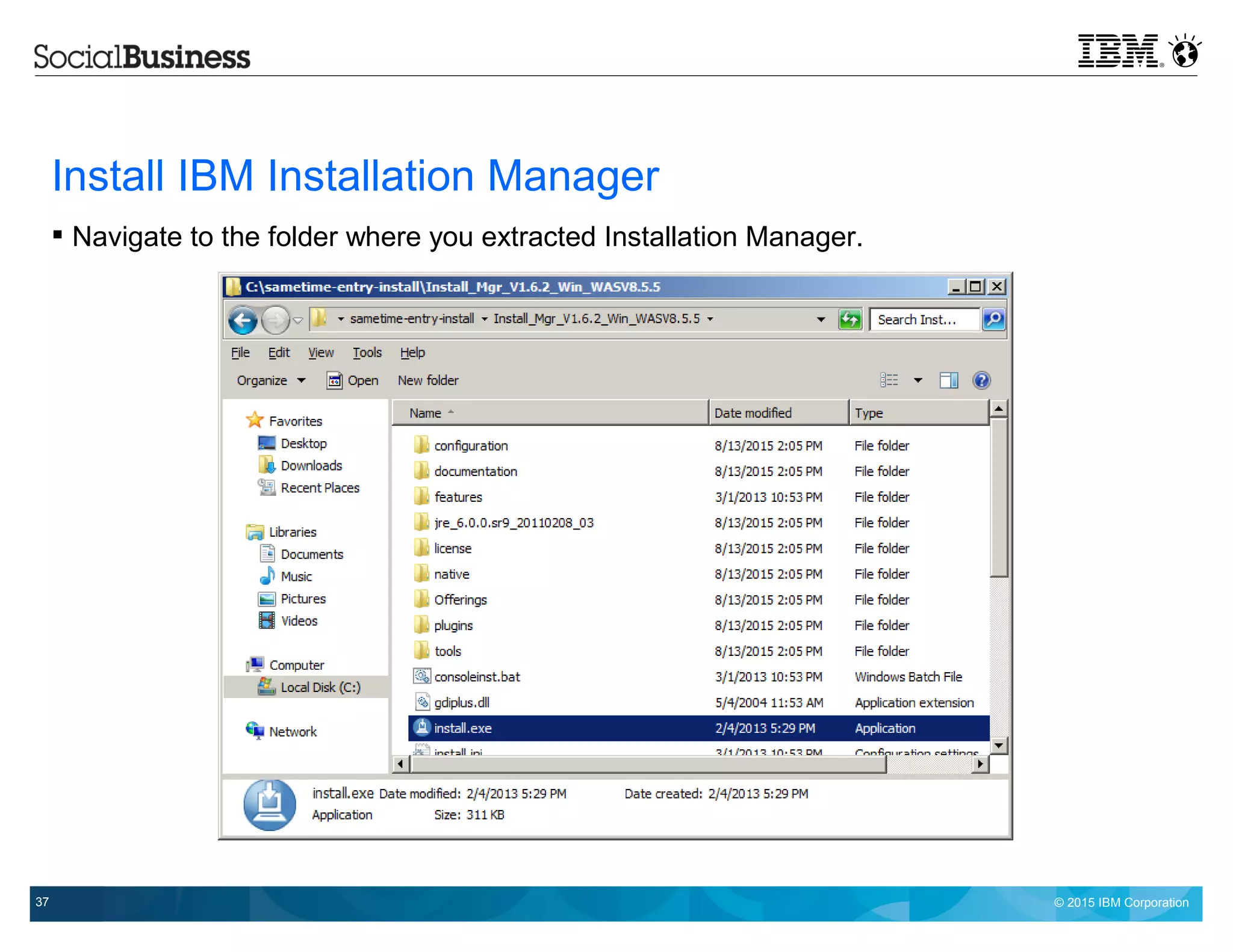Click the install.exe application icon
Screen dimensions: 1233x952
(423, 728)
